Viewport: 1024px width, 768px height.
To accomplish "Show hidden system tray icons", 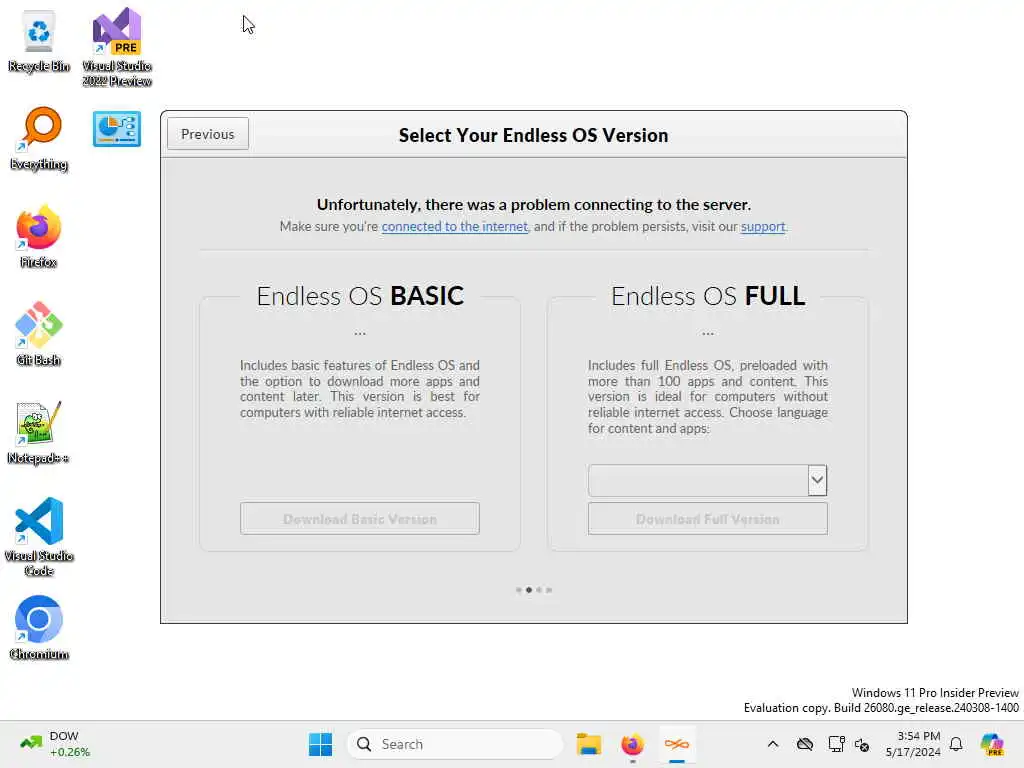I will click(x=773, y=744).
